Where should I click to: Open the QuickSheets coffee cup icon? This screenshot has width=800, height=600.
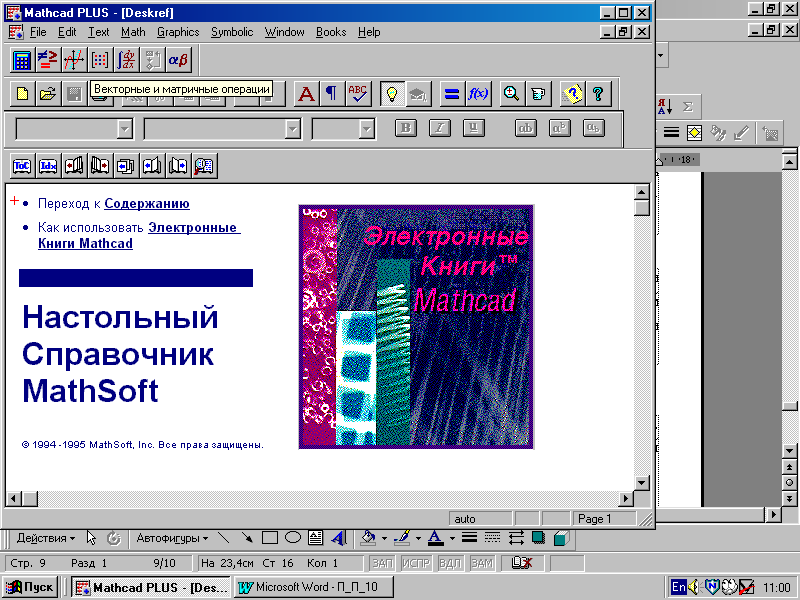point(538,94)
